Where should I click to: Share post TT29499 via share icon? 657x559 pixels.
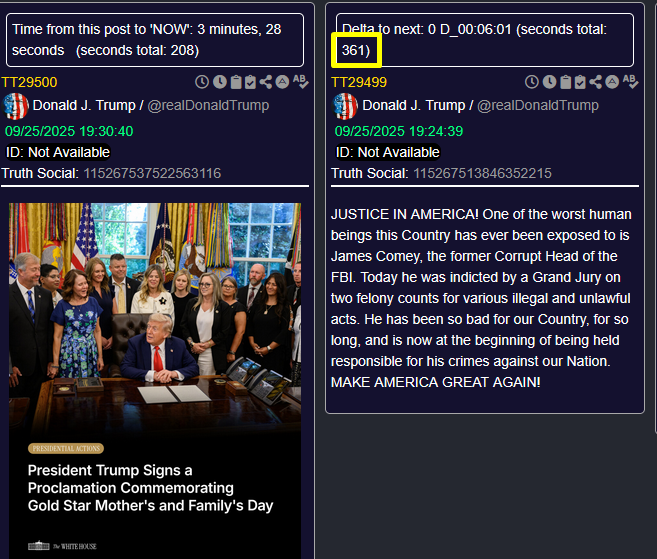[x=595, y=82]
